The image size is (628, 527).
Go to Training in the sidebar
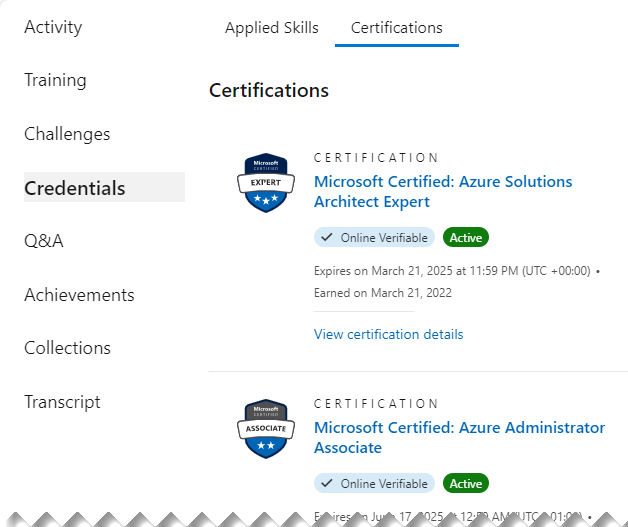55,80
